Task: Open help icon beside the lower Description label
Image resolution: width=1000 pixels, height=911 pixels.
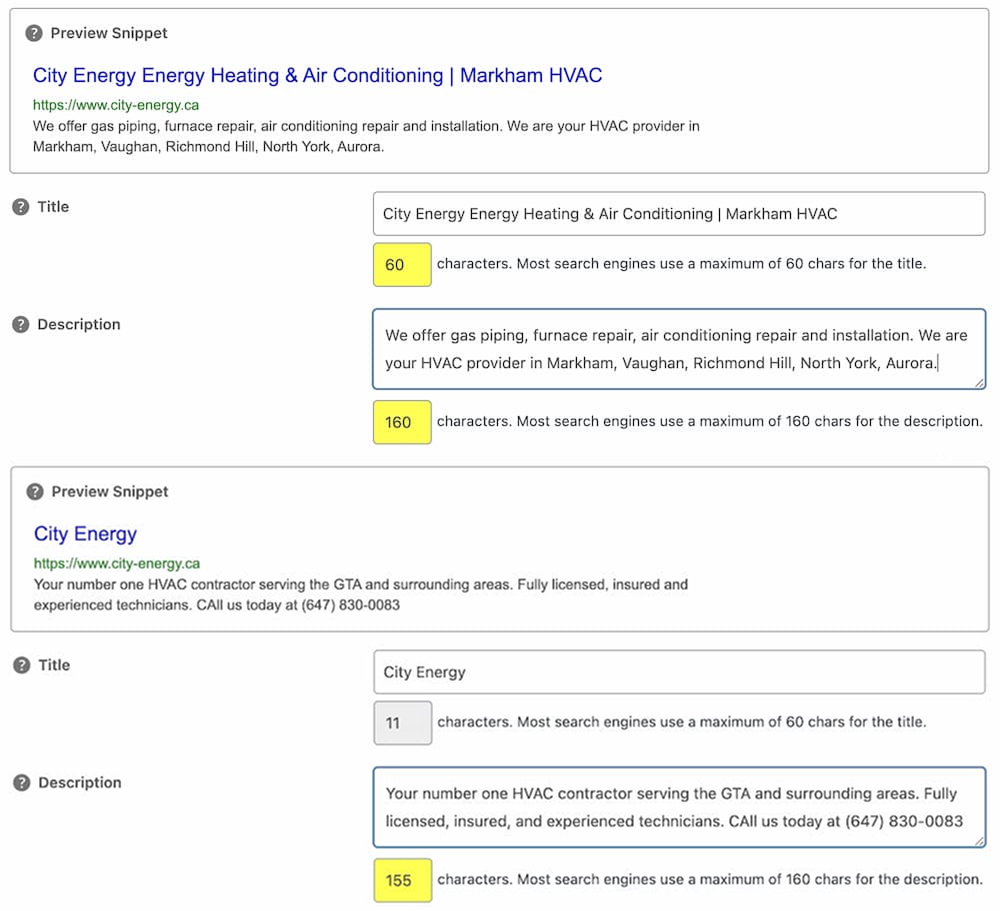Action: (21, 783)
